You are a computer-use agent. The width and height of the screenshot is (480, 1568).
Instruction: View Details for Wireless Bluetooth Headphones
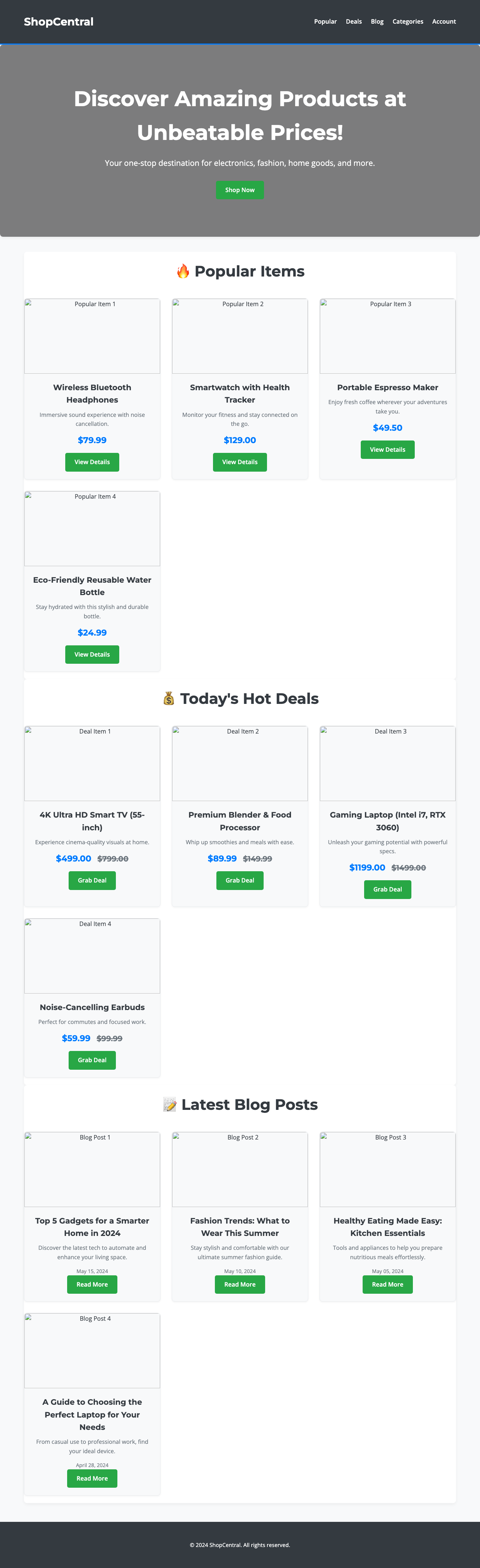(x=92, y=462)
